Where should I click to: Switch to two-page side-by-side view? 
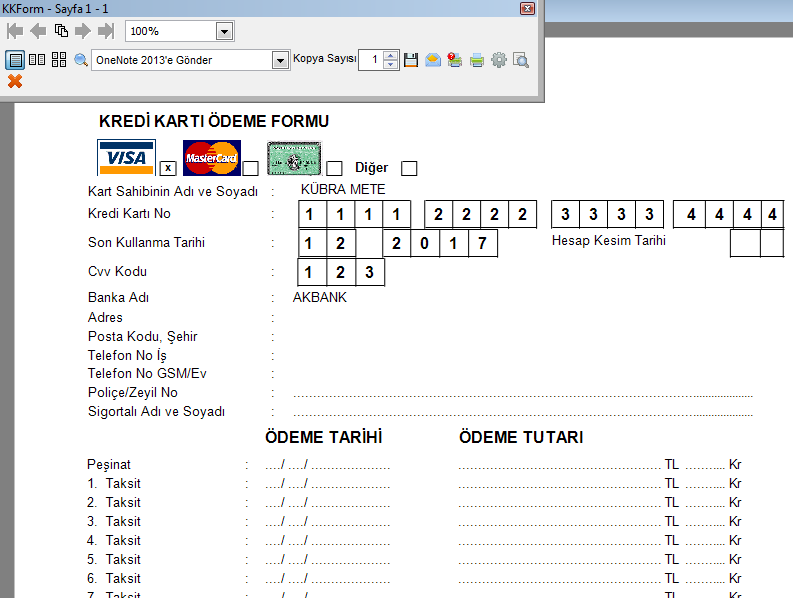pyautogui.click(x=37, y=60)
